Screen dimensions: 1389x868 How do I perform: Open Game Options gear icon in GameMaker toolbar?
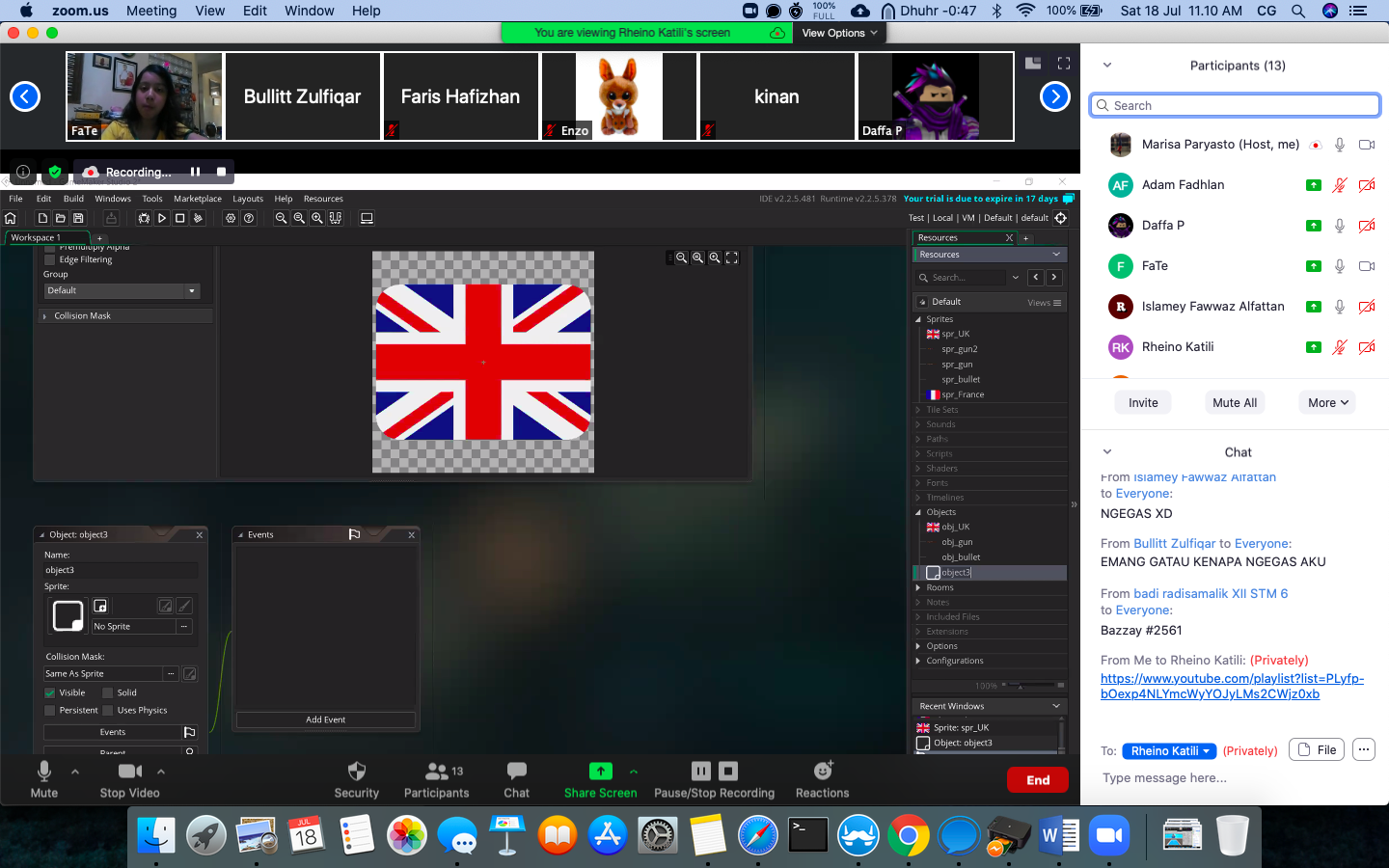(x=231, y=218)
